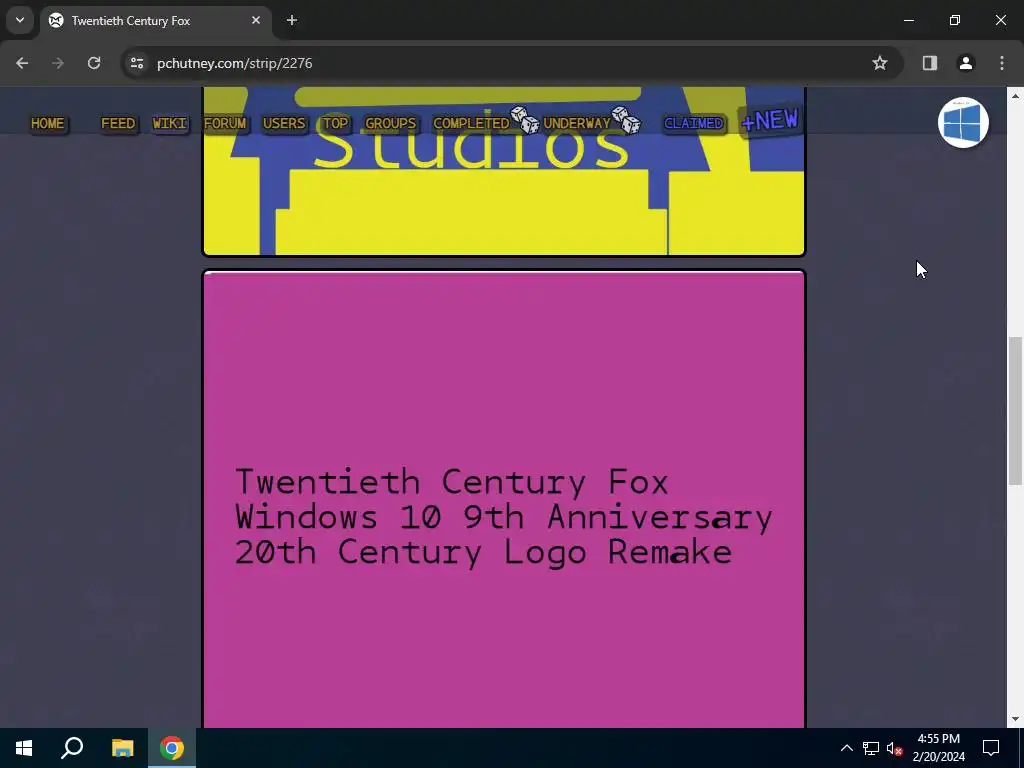Open Windows notification center
1024x768 pixels.
coord(991,748)
